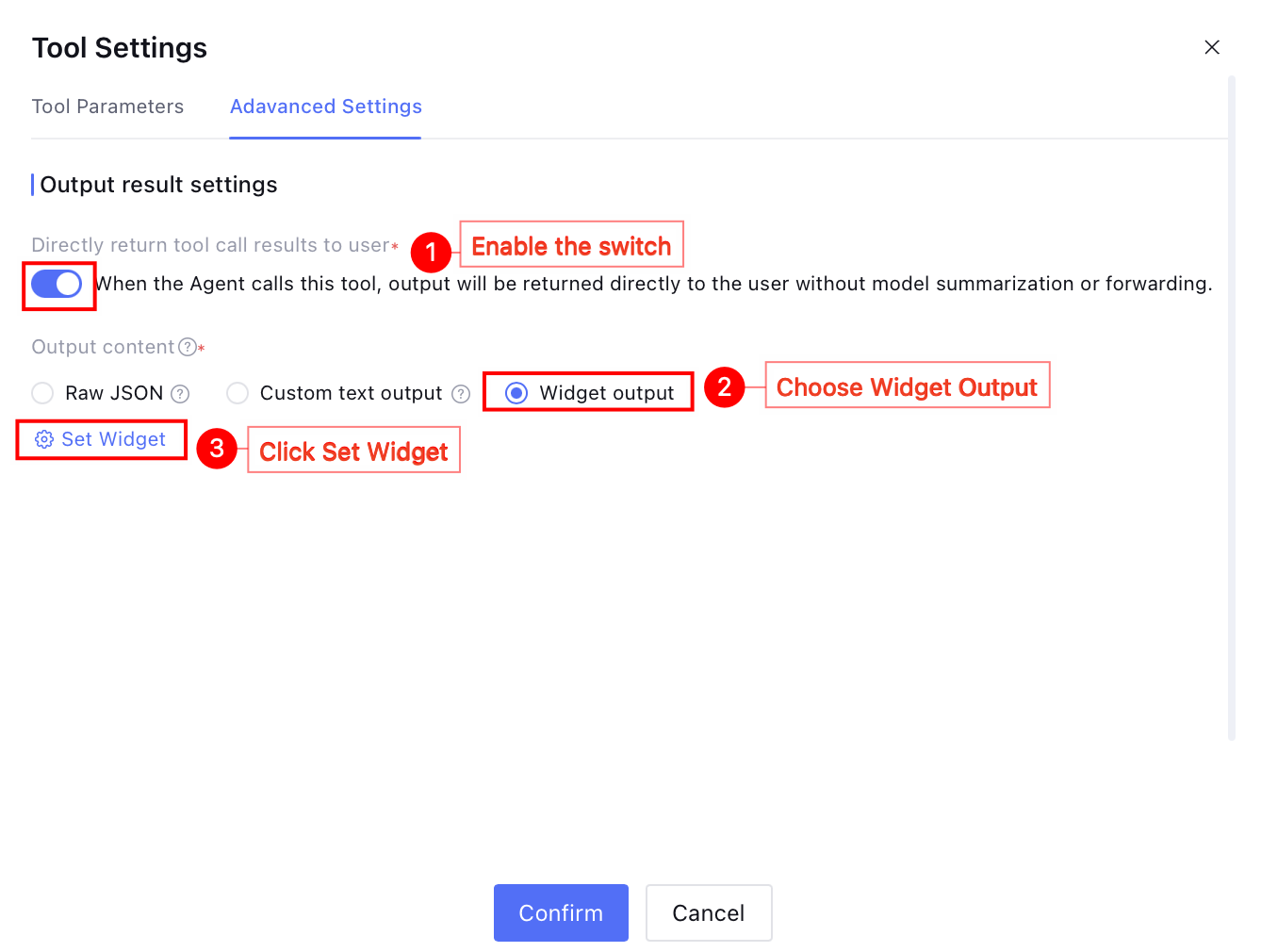Screen dimensions: 1261x952
Task: Click the numbered step 1 red circle
Action: click(x=431, y=252)
